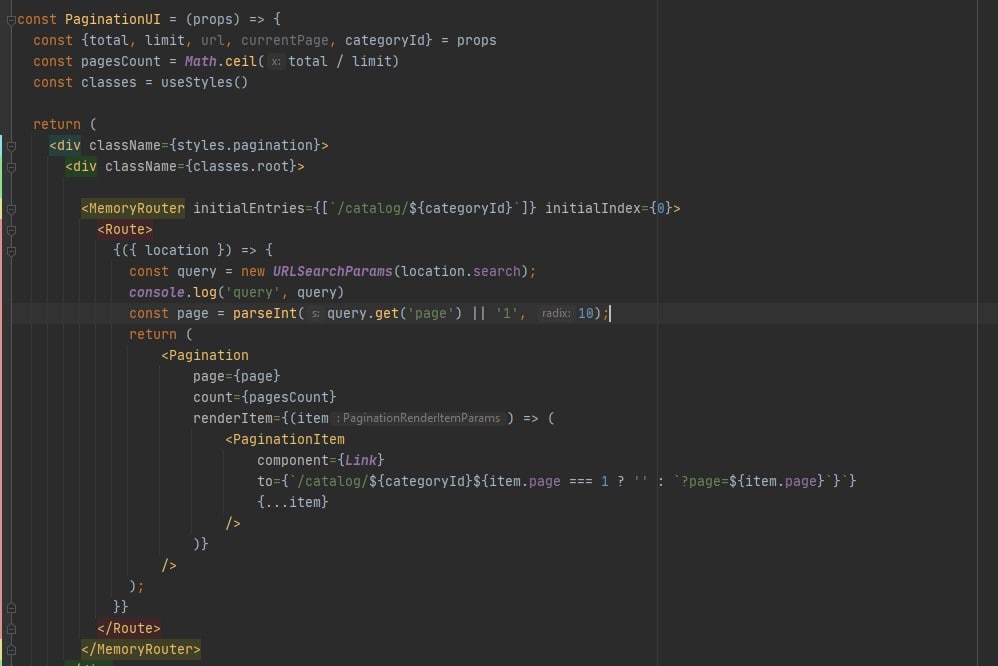Click the pagesCount variable declaration
Screen dimensions: 998x666
pos(120,61)
